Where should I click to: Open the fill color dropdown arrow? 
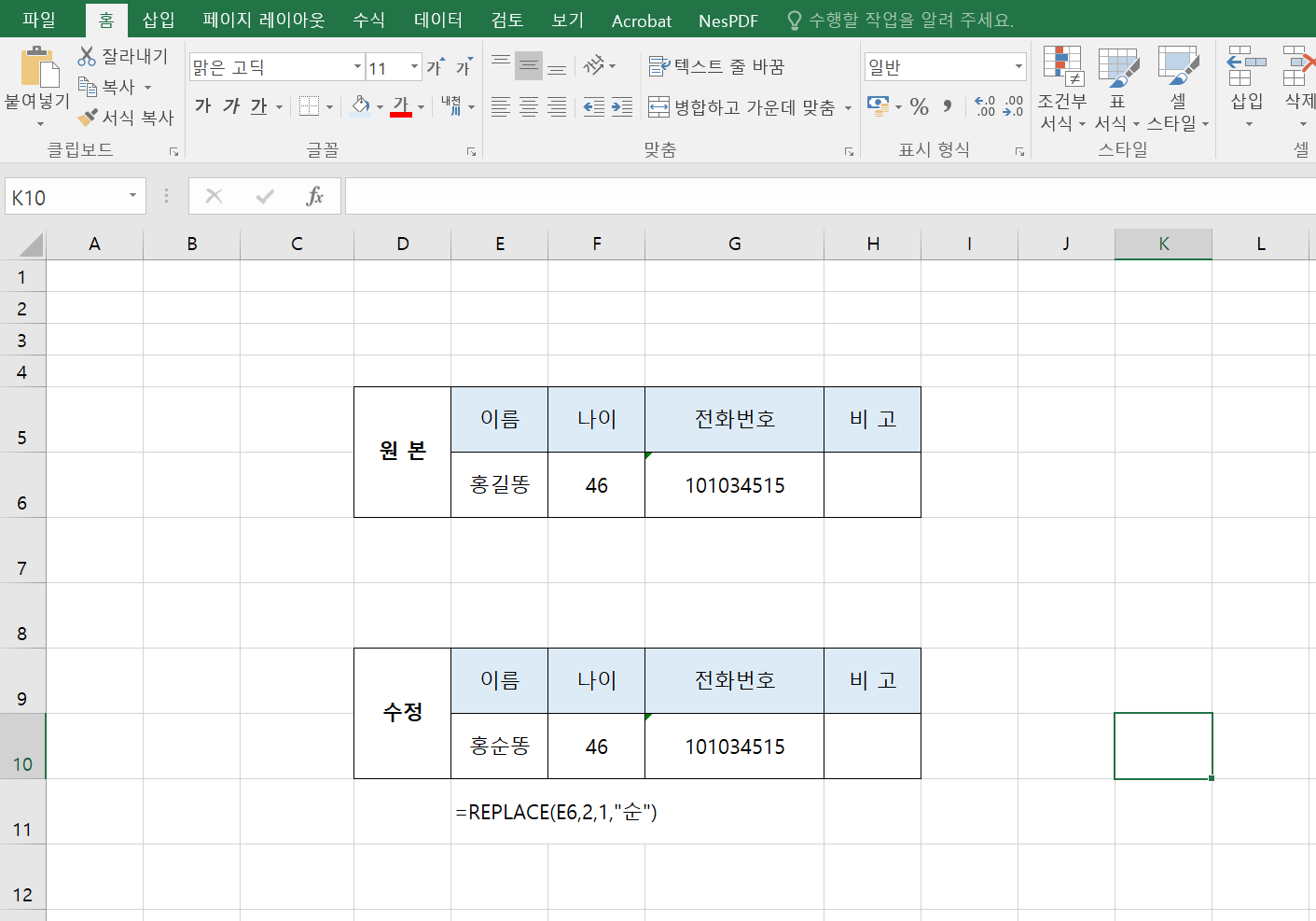click(380, 107)
